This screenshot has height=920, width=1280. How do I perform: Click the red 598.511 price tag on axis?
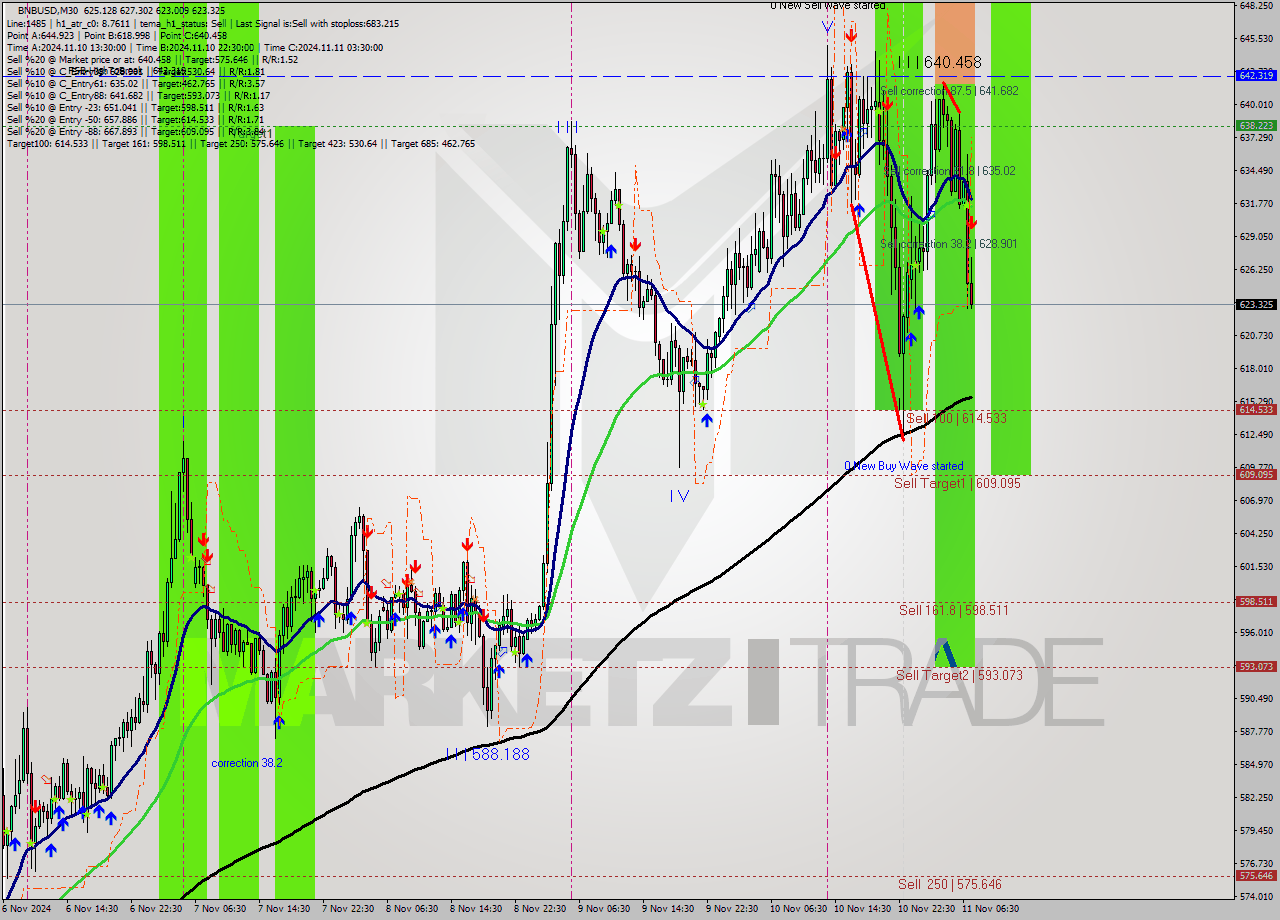[x=1256, y=601]
